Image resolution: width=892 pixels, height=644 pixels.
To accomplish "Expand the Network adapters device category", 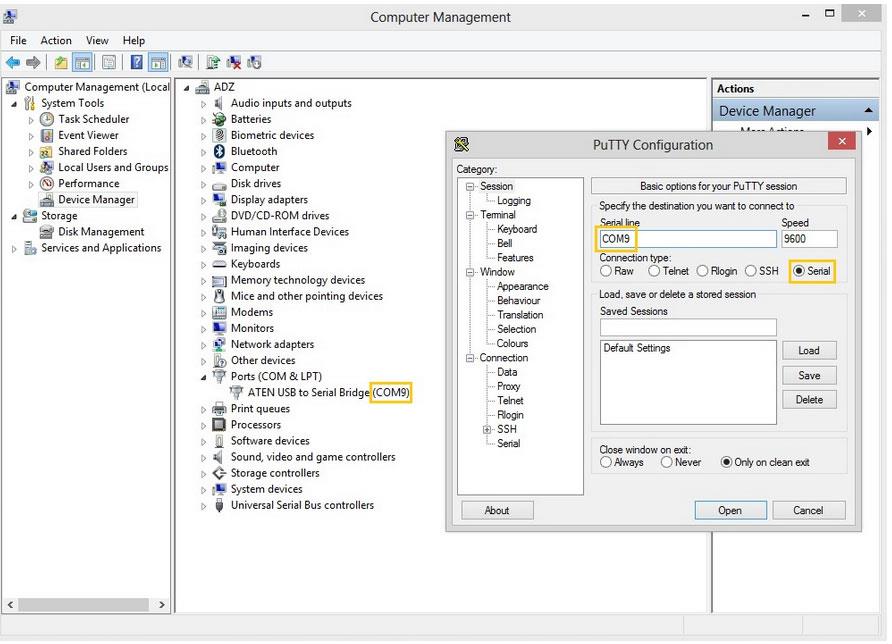I will click(x=204, y=345).
